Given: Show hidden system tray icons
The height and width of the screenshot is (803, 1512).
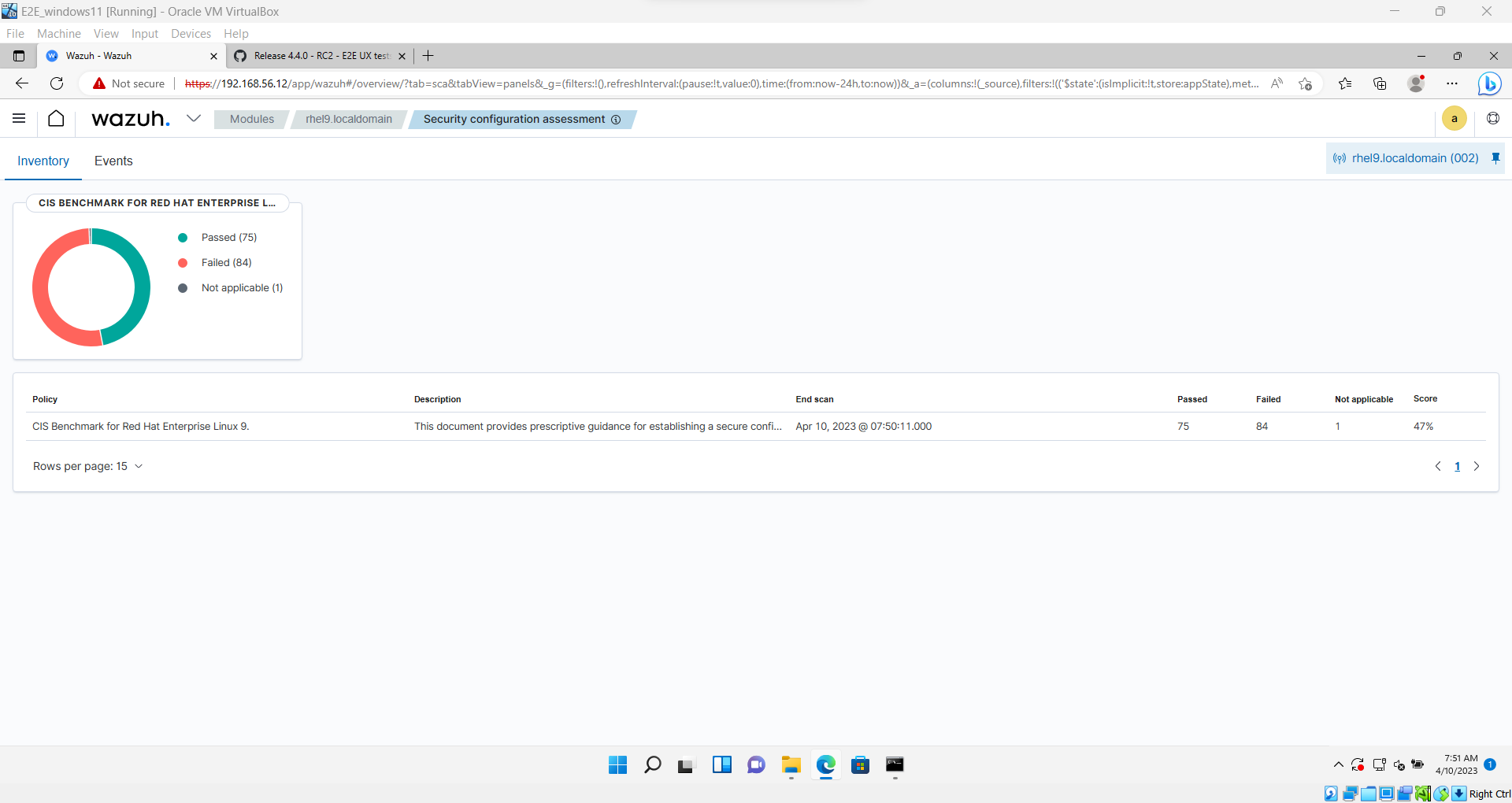Looking at the screenshot, I should (x=1338, y=764).
